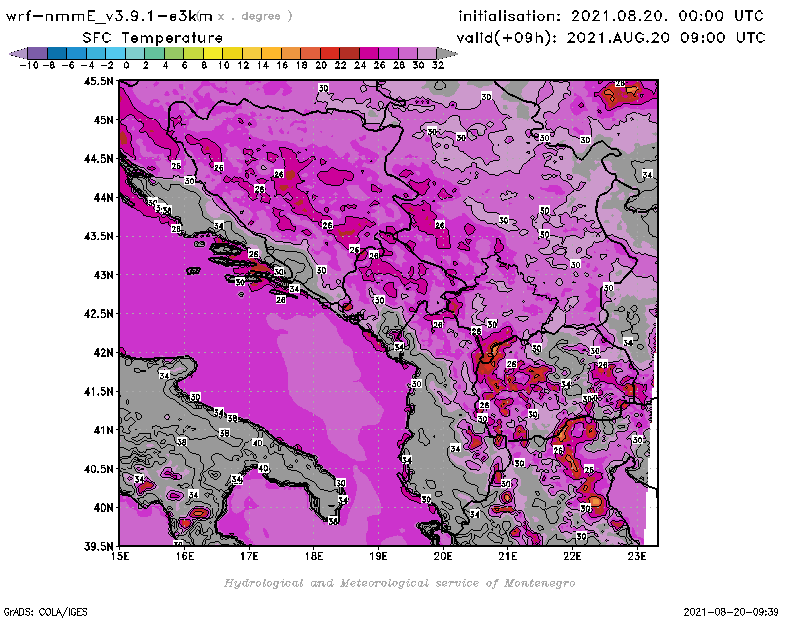Viewport: 800px width, 618px height.
Task: Click the 42N latitude label
Action: tap(103, 353)
